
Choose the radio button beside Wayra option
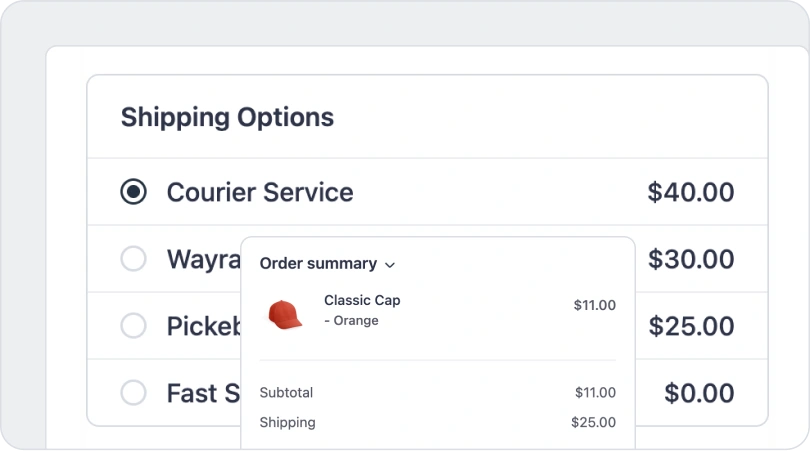[133, 259]
